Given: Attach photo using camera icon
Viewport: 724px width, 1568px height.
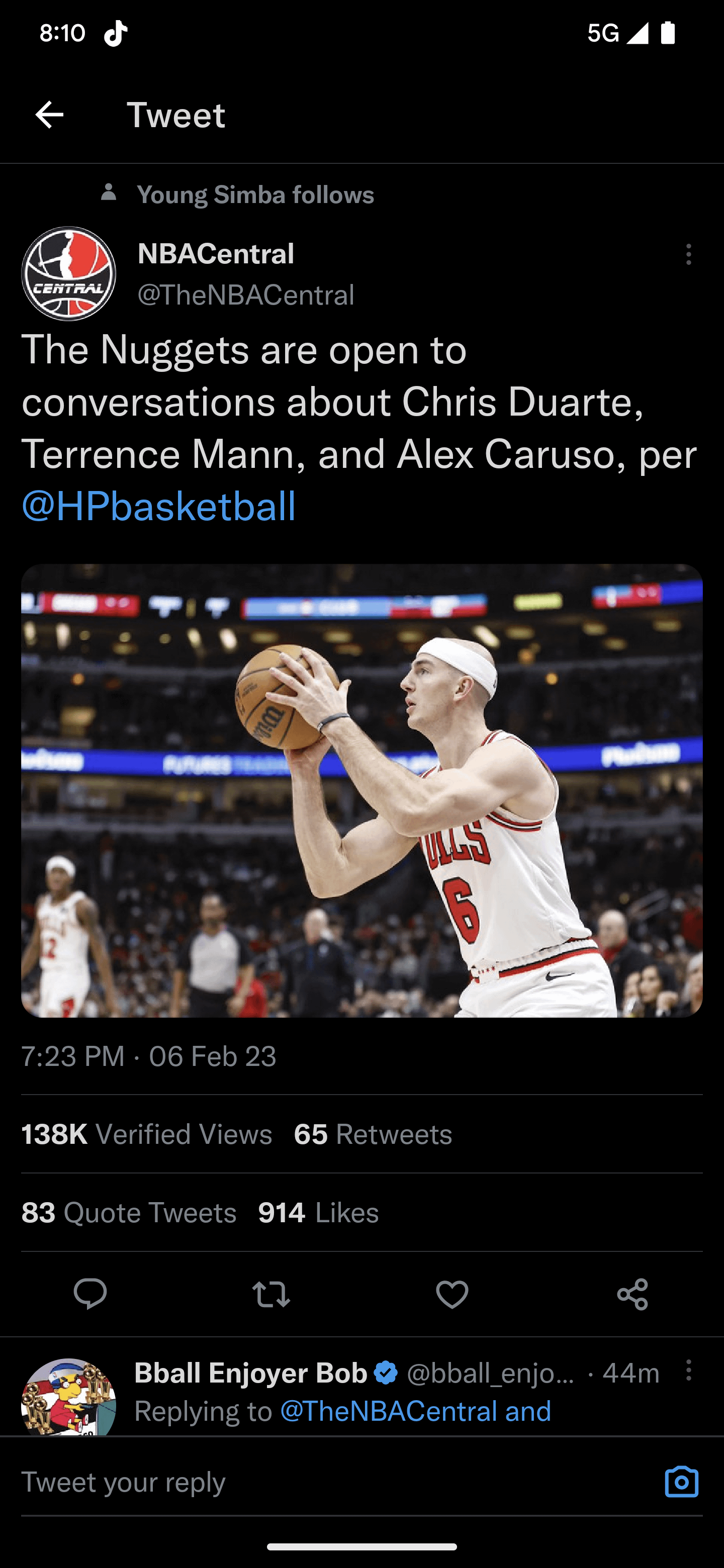Looking at the screenshot, I should (x=681, y=1482).
